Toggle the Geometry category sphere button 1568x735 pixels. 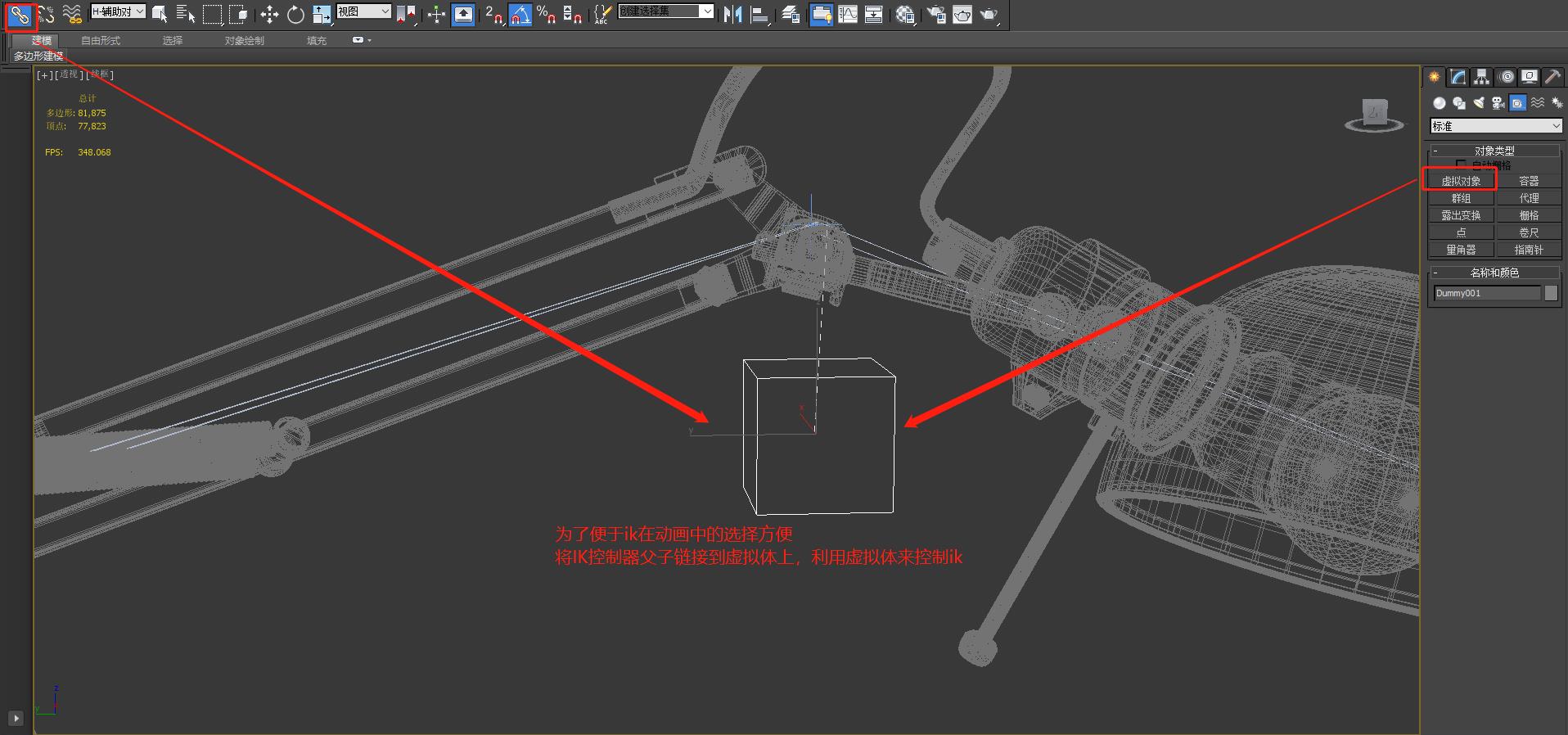coord(1440,103)
